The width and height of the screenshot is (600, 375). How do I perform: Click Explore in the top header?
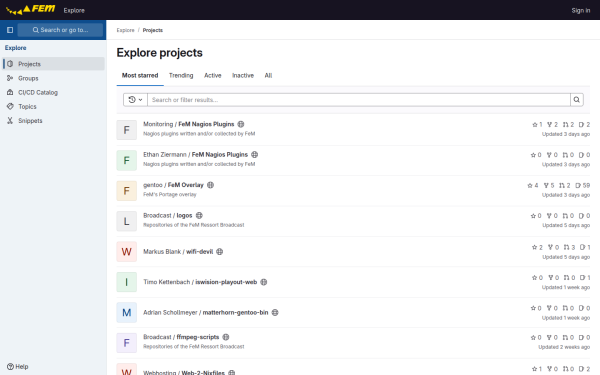(x=74, y=10)
